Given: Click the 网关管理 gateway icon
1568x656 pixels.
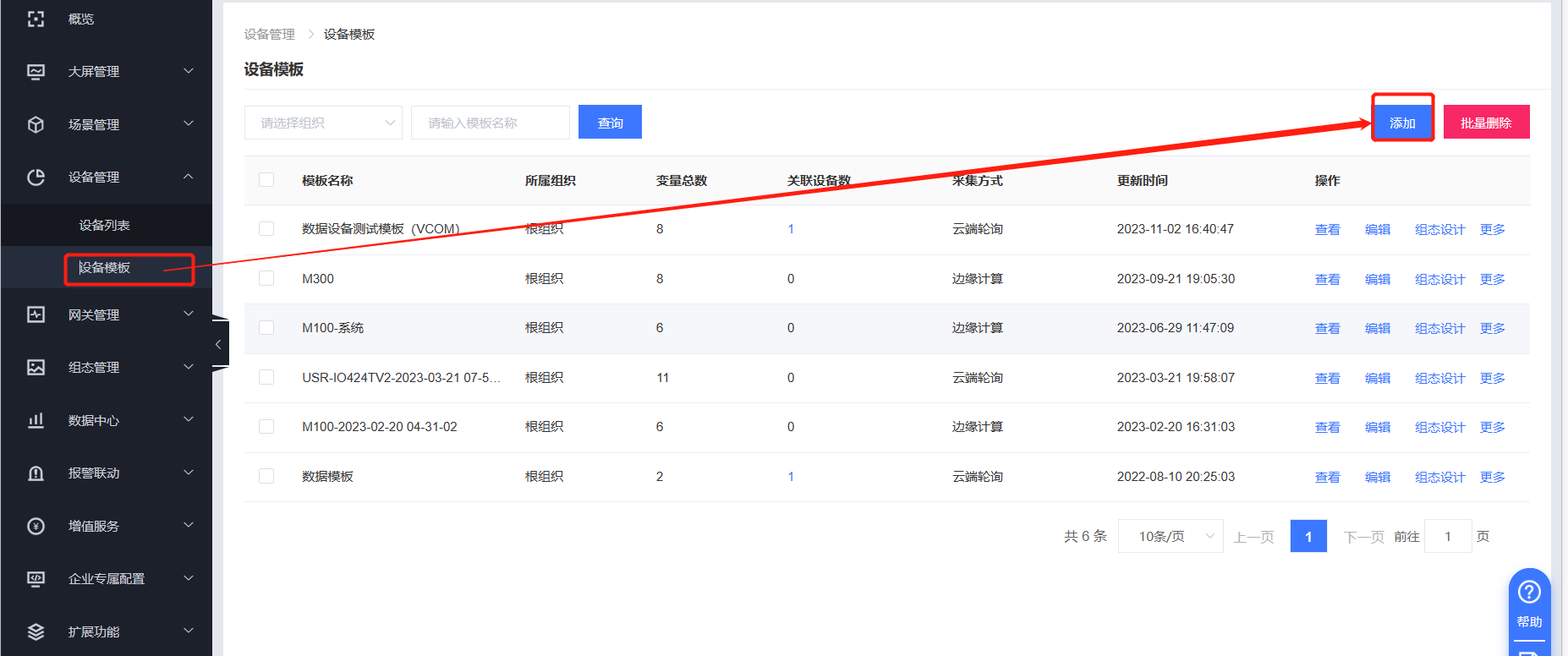Looking at the screenshot, I should 36,314.
